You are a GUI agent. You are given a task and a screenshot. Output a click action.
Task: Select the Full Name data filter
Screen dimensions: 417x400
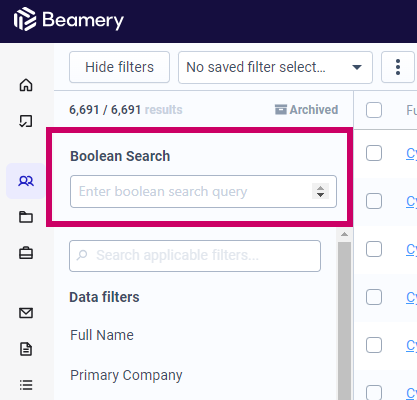click(102, 335)
